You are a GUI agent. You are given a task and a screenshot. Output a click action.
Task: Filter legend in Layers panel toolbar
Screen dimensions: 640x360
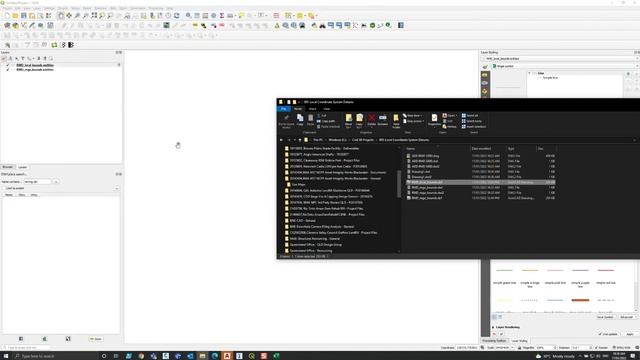22,58
